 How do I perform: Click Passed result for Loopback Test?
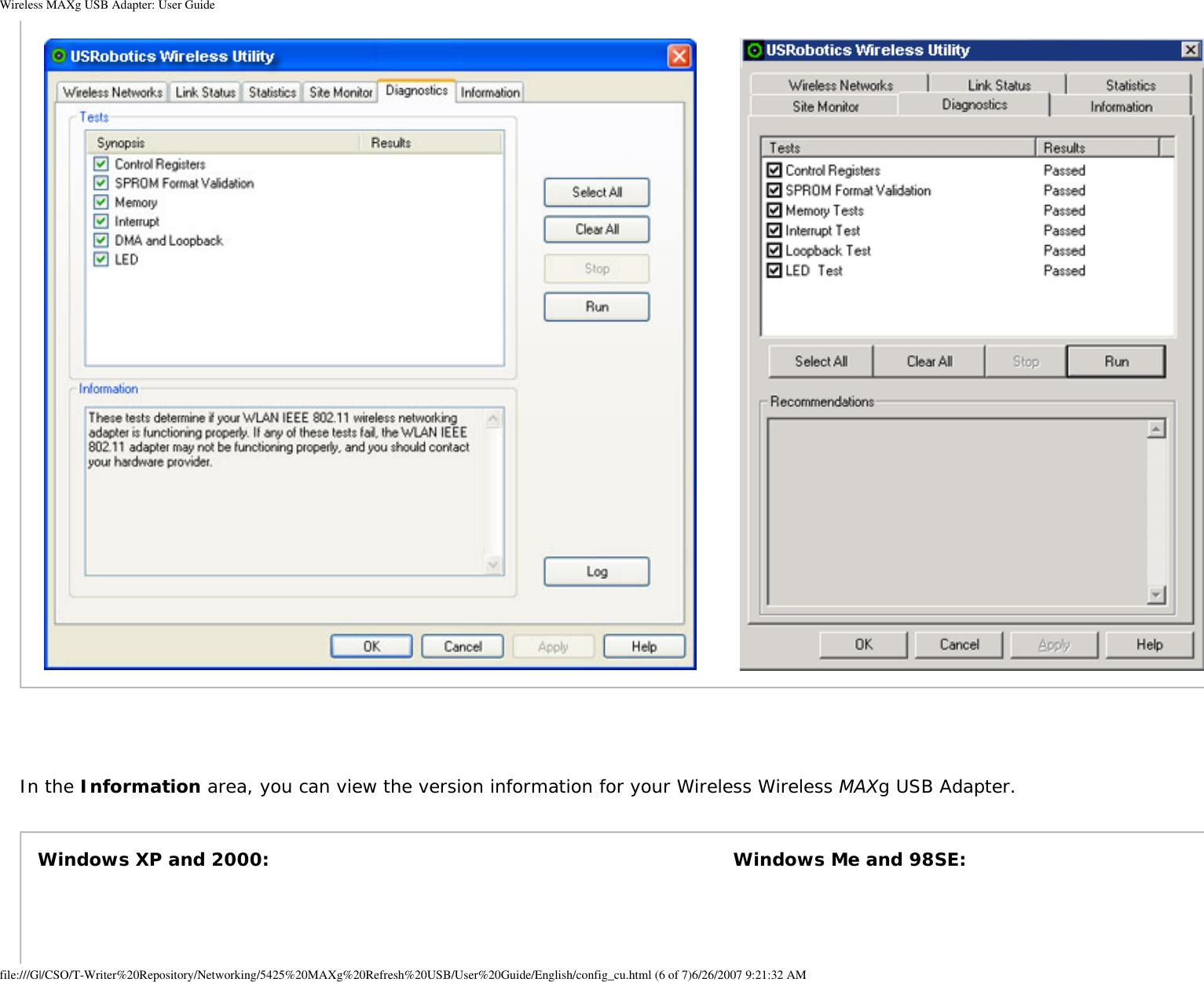[1064, 250]
